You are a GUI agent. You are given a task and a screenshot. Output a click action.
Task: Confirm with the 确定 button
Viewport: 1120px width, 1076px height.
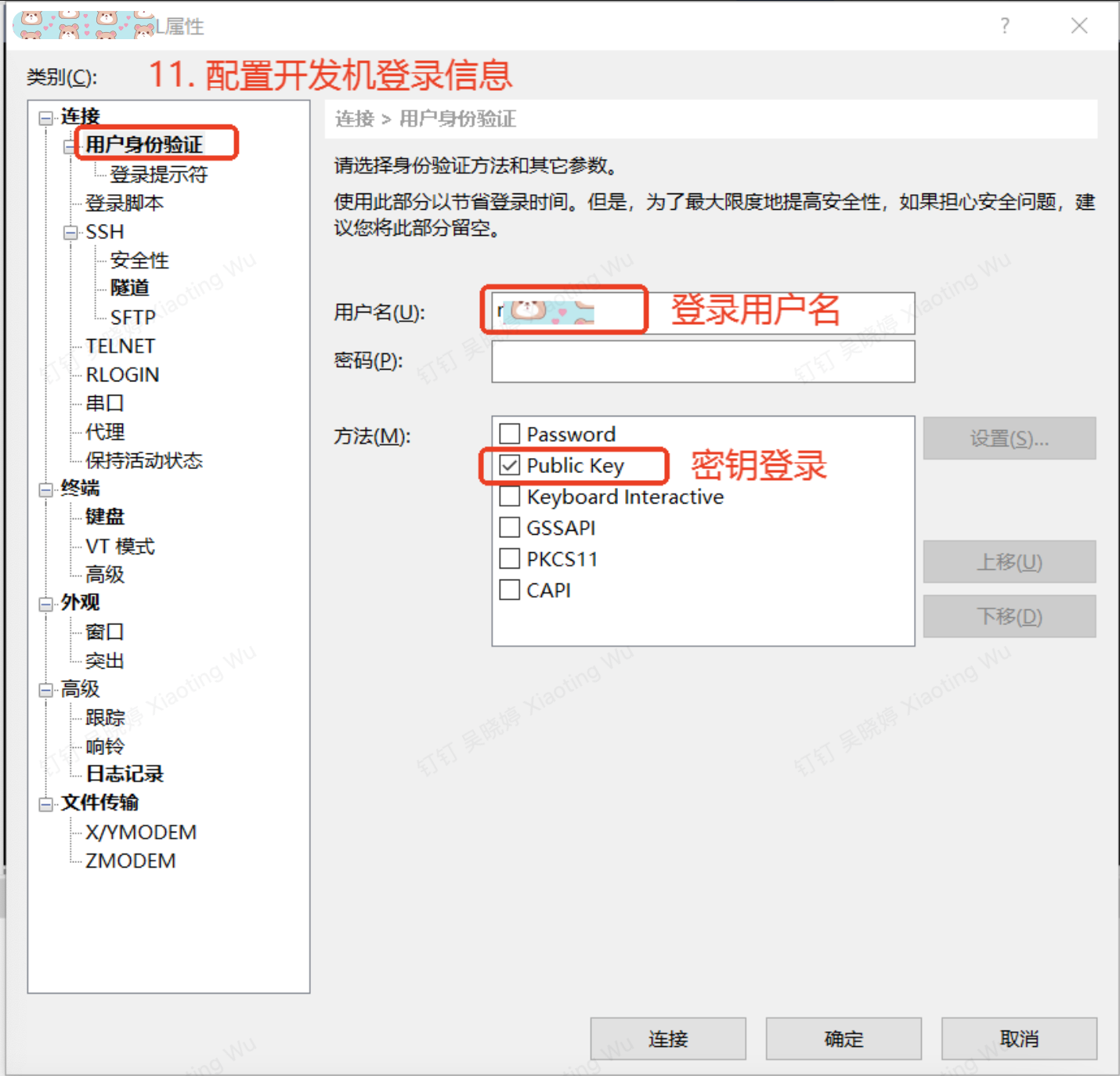coord(844,1039)
